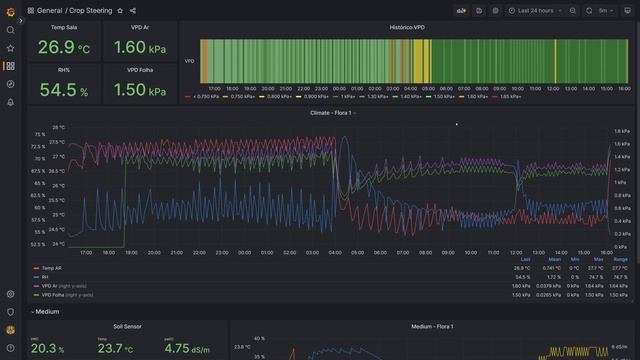Open the Configuration gear icon in sidebar

click(11, 294)
